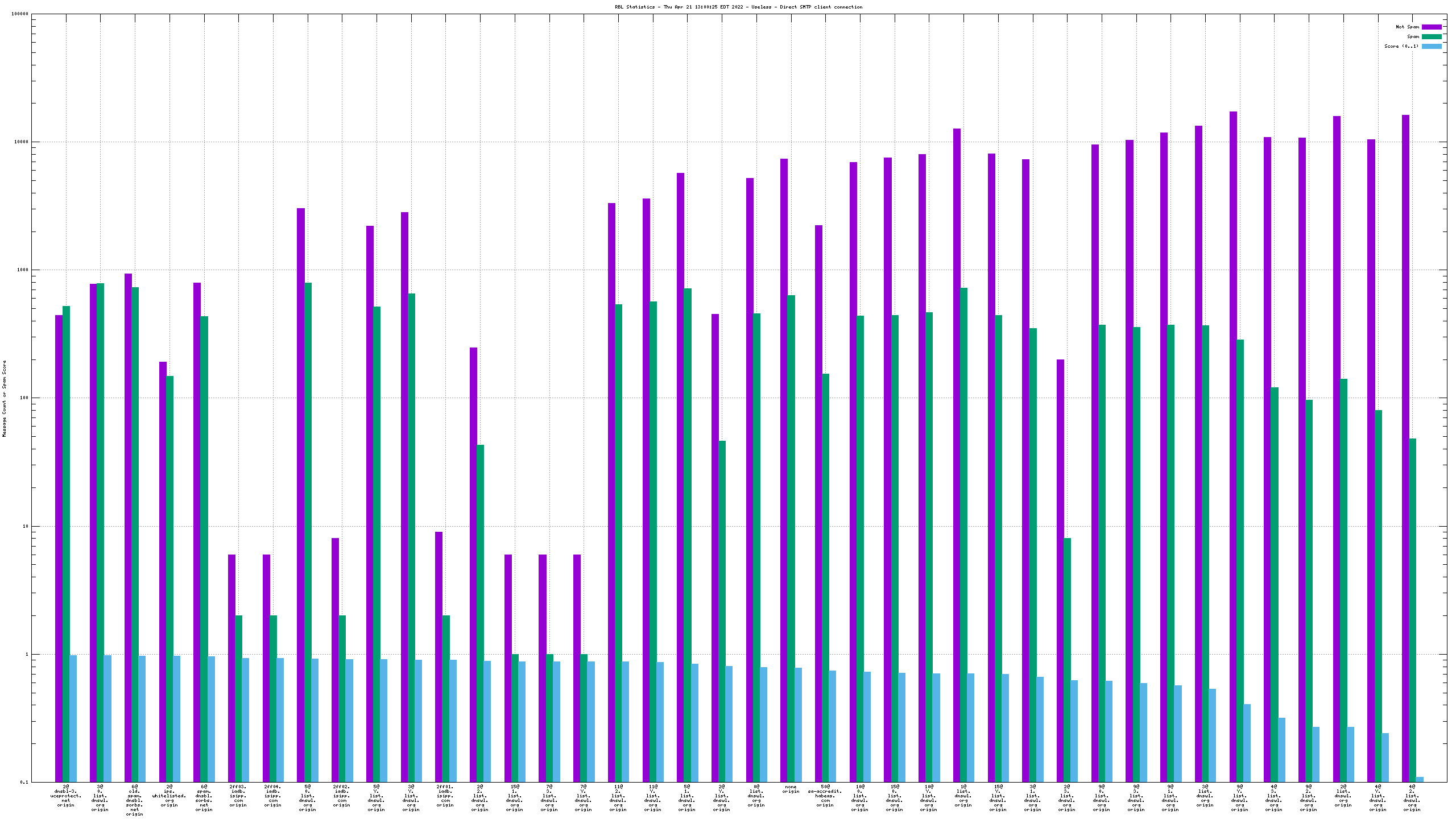Click the 2ff01.iadb.isipp.com x-axis label
The height and width of the screenshot is (819, 1456).
[445, 796]
